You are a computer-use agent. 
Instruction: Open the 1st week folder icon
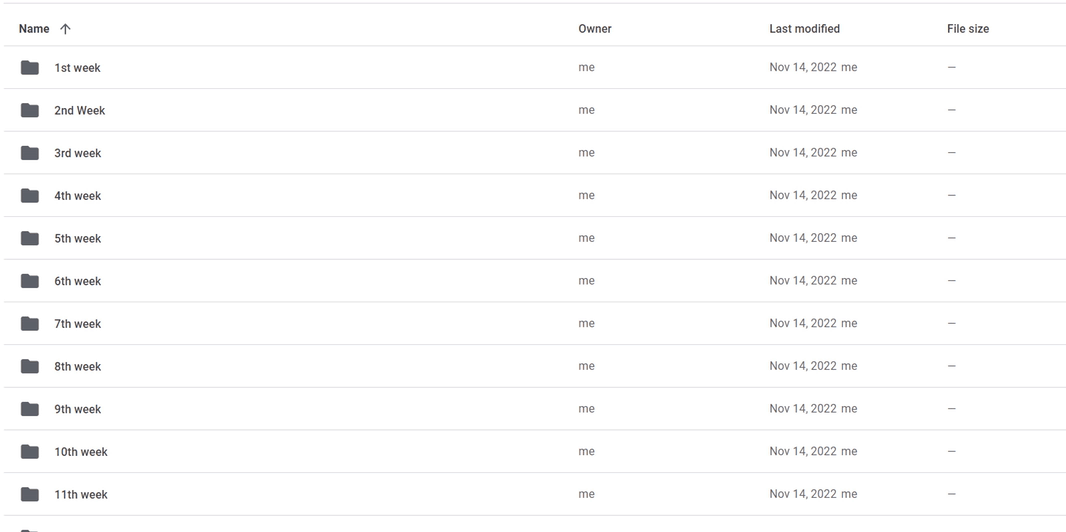pos(30,67)
